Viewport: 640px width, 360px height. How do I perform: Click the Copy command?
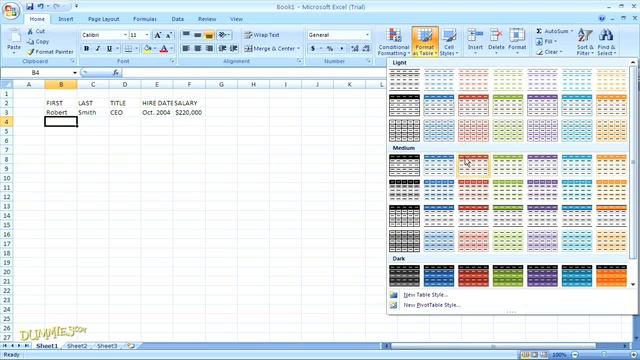38,42
